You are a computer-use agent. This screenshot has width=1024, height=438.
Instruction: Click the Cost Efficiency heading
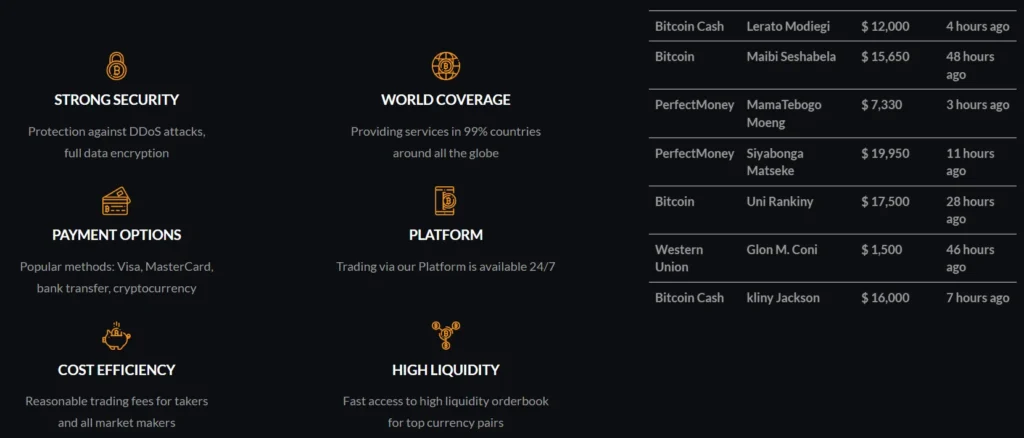pyautogui.click(x=116, y=370)
